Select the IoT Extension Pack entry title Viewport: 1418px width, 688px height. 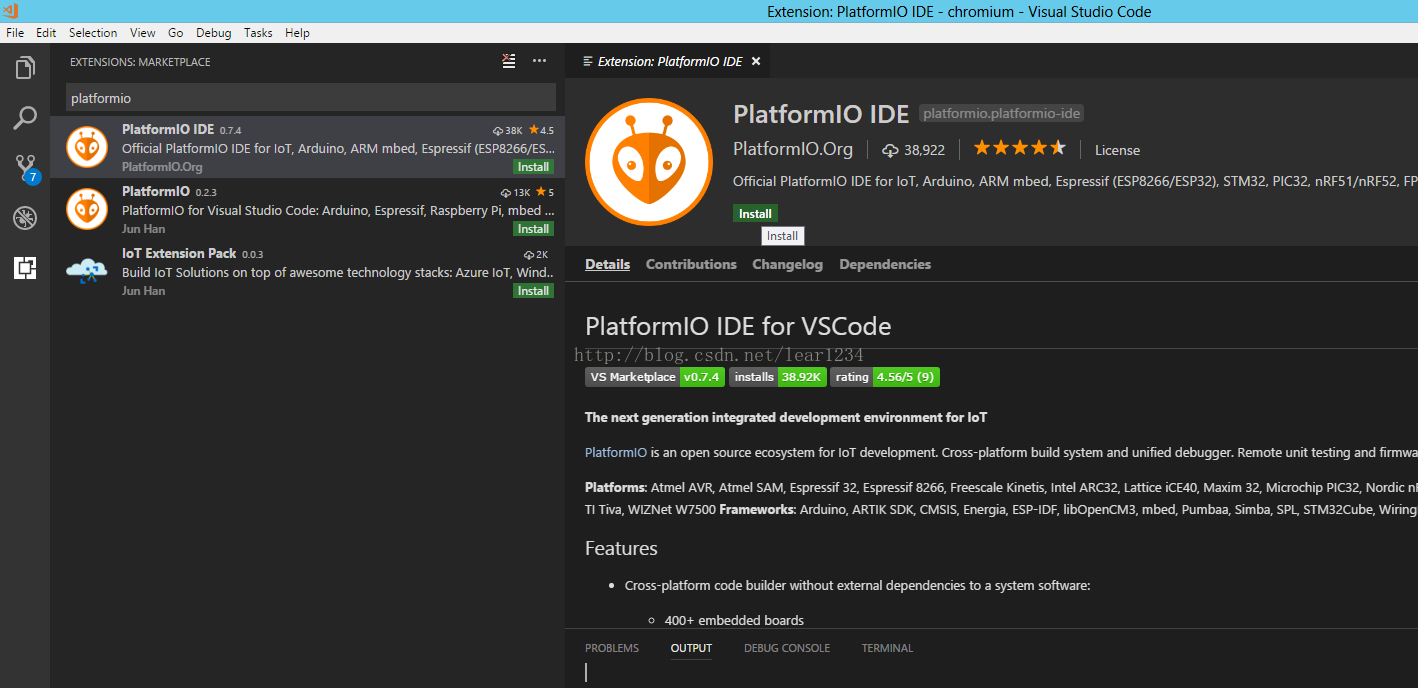[179, 253]
